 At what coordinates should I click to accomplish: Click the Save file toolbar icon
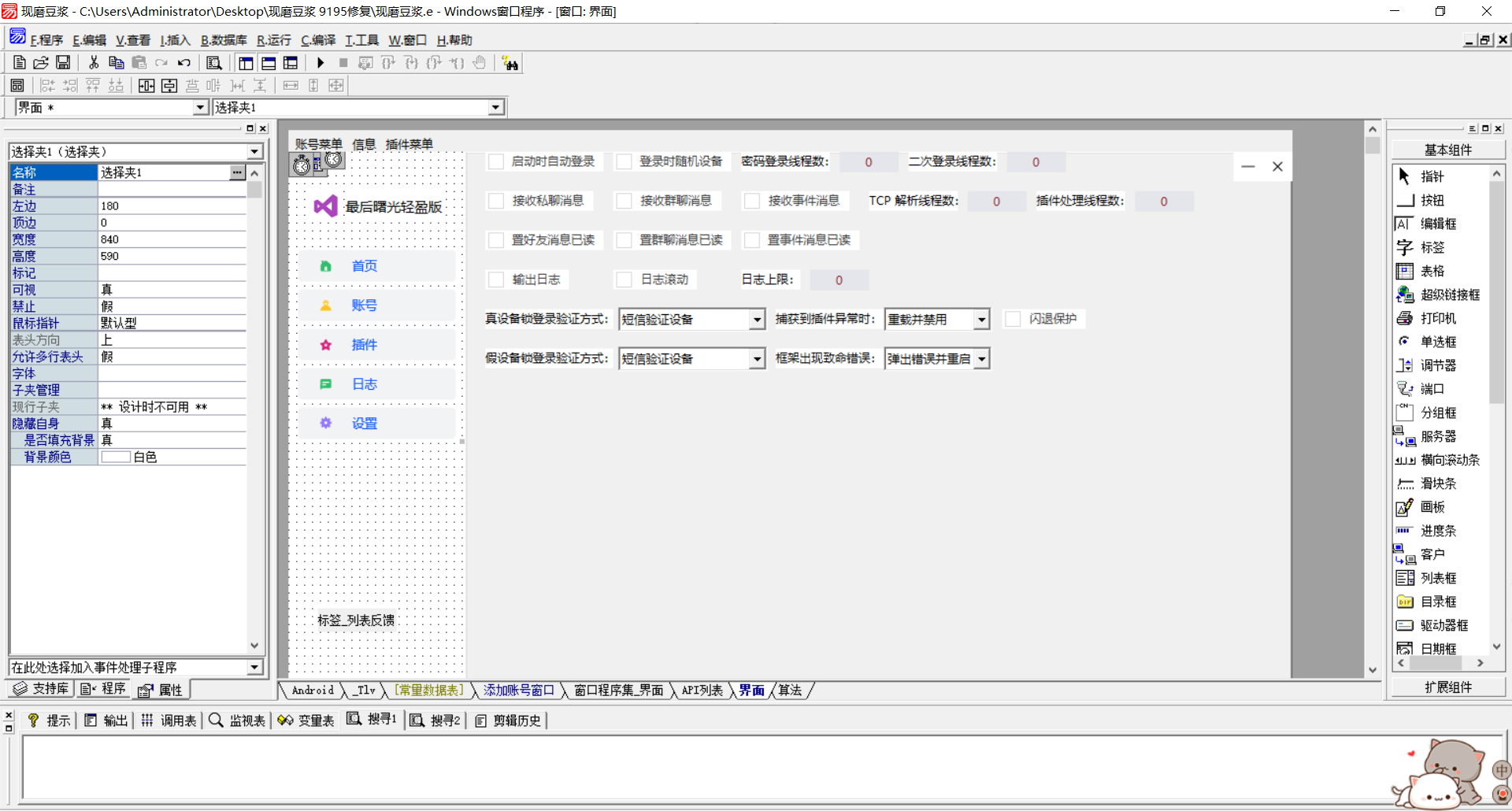[x=64, y=63]
